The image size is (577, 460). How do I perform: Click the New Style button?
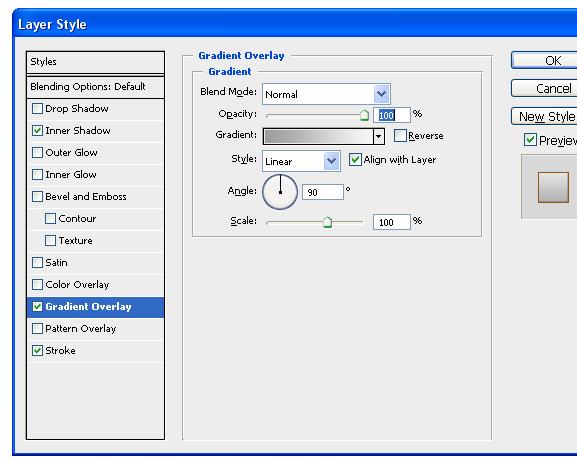click(x=545, y=117)
